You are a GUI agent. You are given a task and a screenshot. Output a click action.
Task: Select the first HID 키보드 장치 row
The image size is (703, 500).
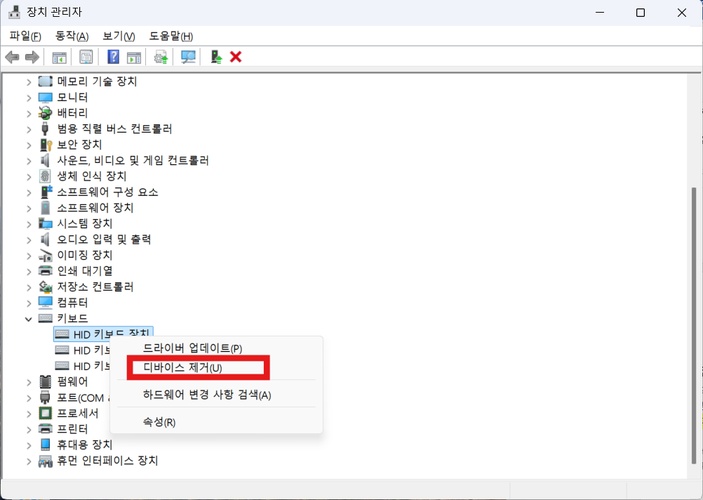tap(103, 334)
